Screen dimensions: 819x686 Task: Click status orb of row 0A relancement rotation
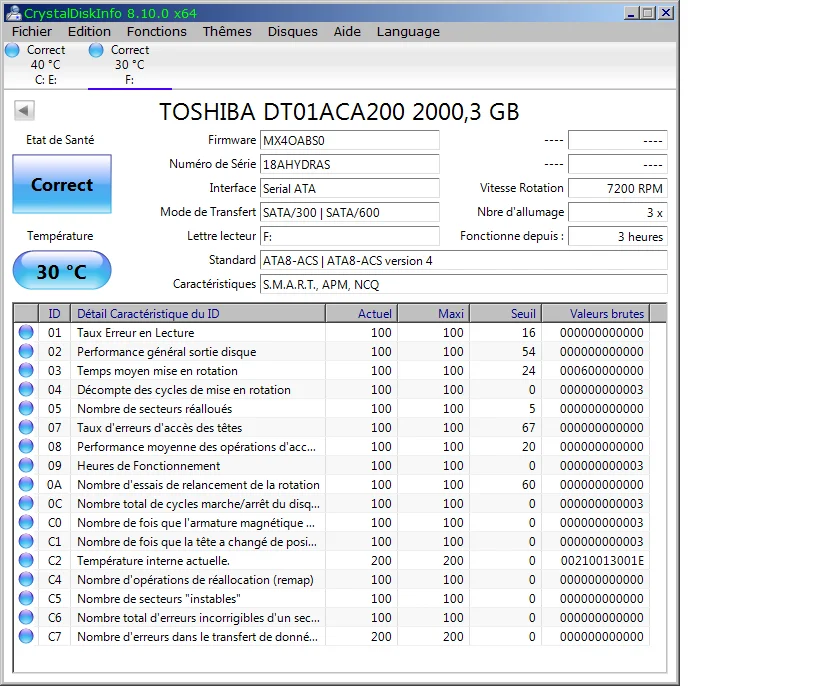[26, 484]
